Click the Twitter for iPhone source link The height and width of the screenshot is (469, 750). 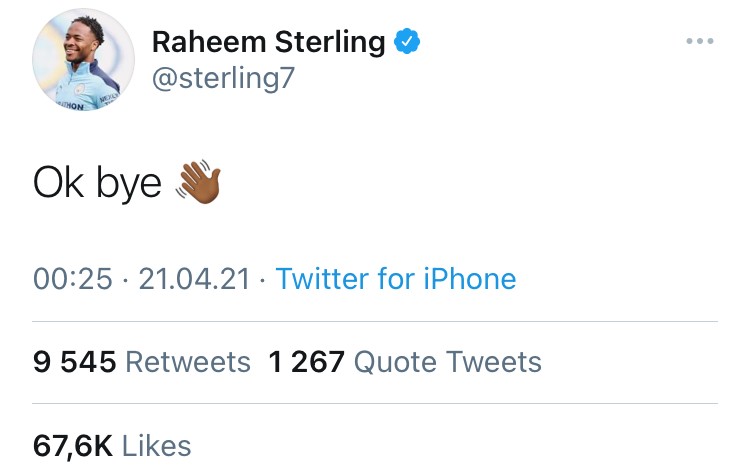395,278
